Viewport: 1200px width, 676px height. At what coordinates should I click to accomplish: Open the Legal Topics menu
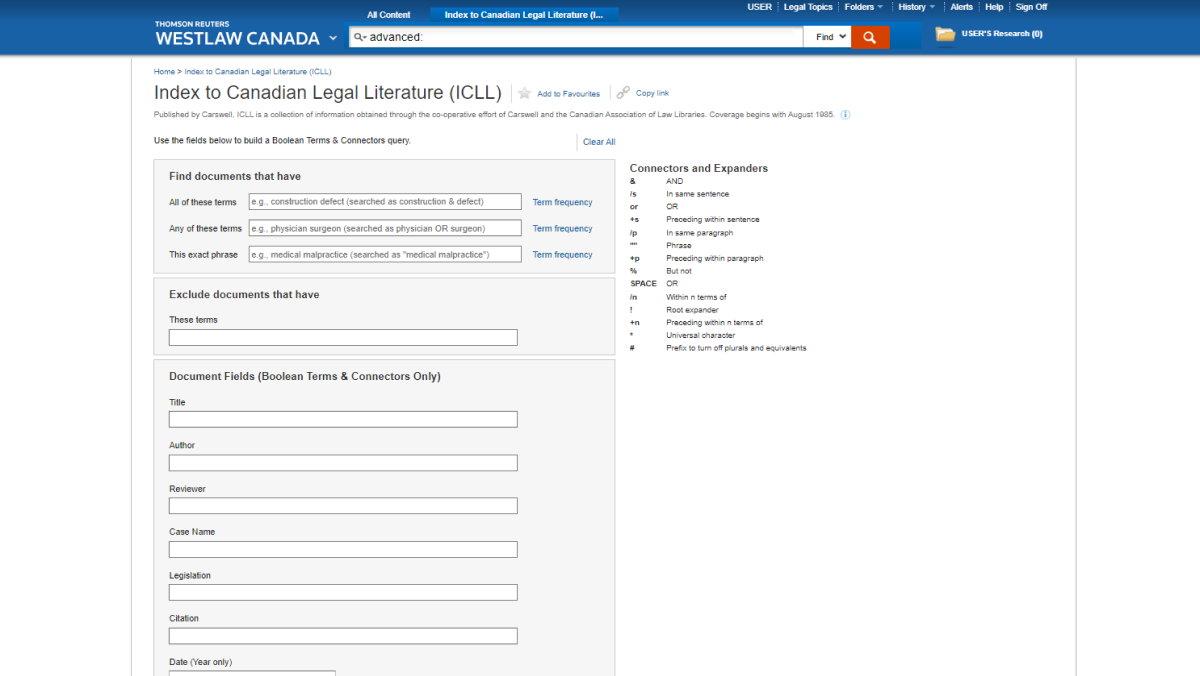pos(807,7)
